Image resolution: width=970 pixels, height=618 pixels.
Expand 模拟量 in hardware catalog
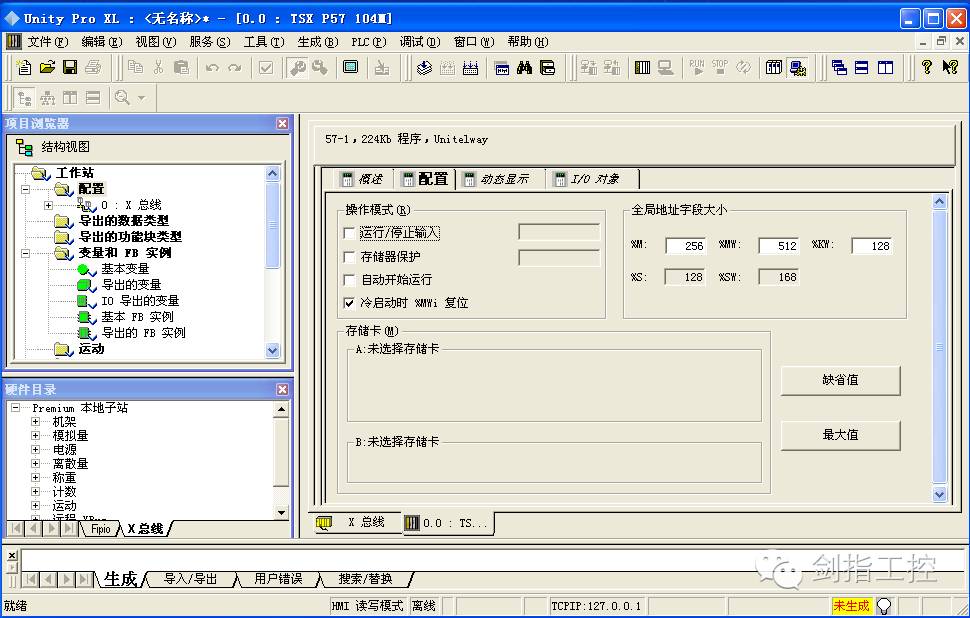point(36,436)
